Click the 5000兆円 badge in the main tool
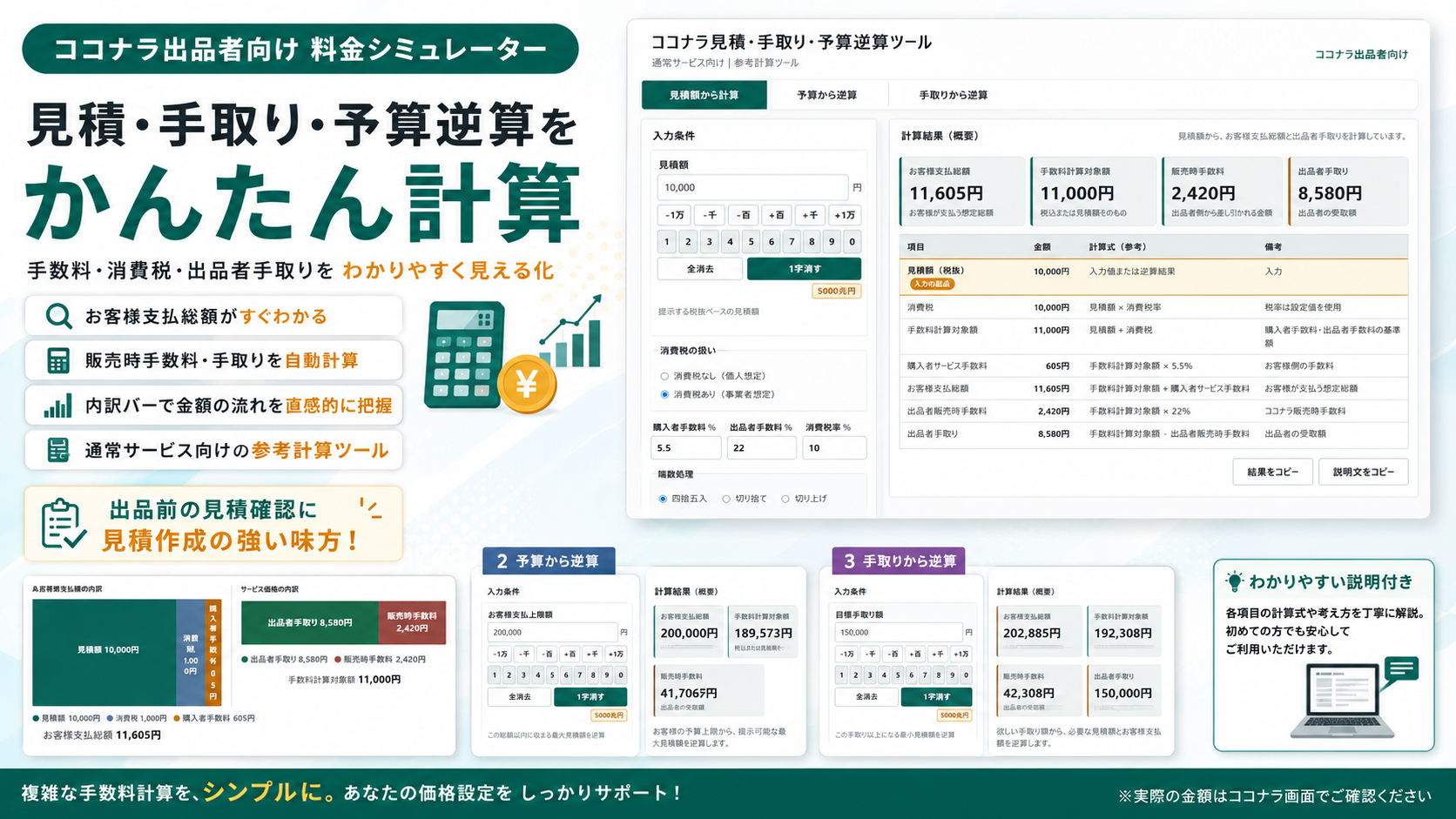 point(836,292)
